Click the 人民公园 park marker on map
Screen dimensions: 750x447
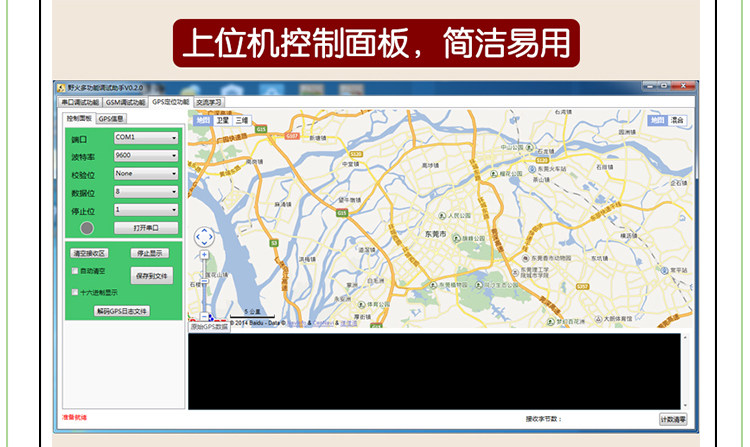point(442,216)
